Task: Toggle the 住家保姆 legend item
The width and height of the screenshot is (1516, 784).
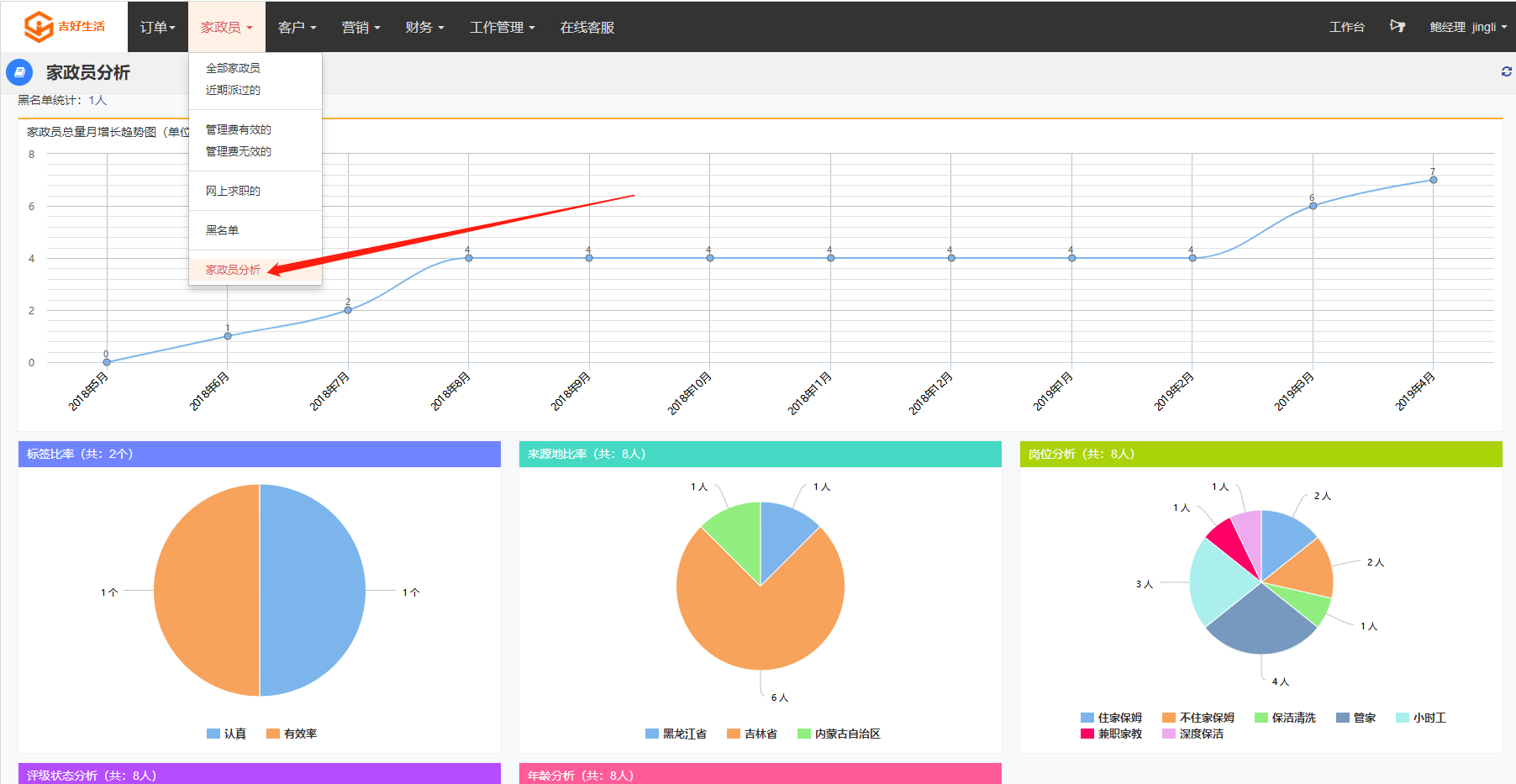Action: [1111, 718]
